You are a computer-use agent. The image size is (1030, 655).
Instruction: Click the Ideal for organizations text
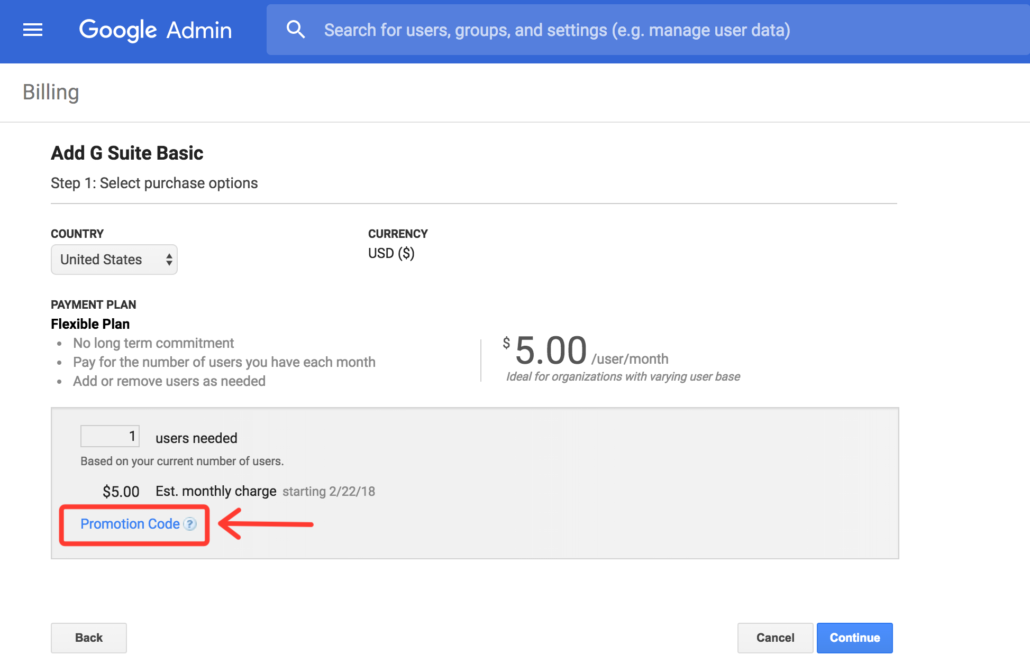pyautogui.click(x=623, y=376)
